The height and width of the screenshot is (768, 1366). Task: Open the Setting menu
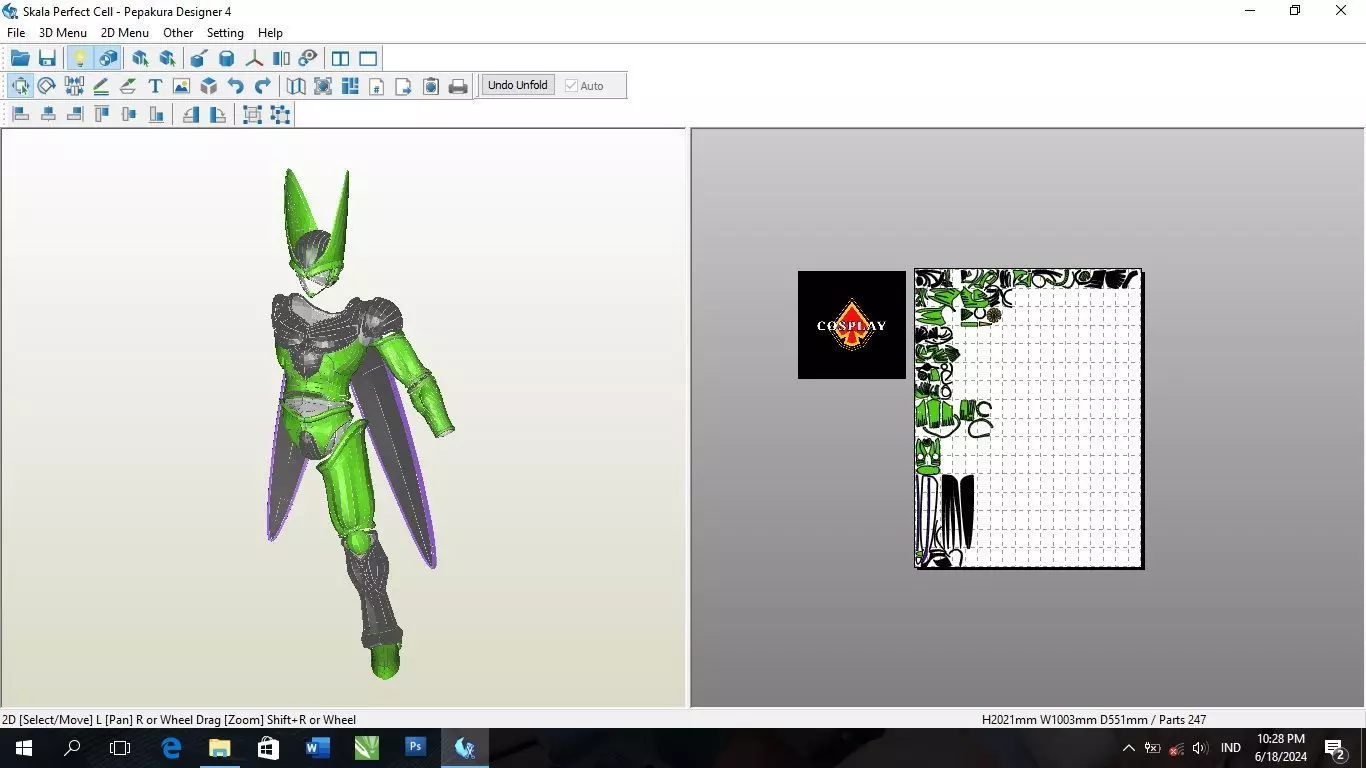point(225,33)
